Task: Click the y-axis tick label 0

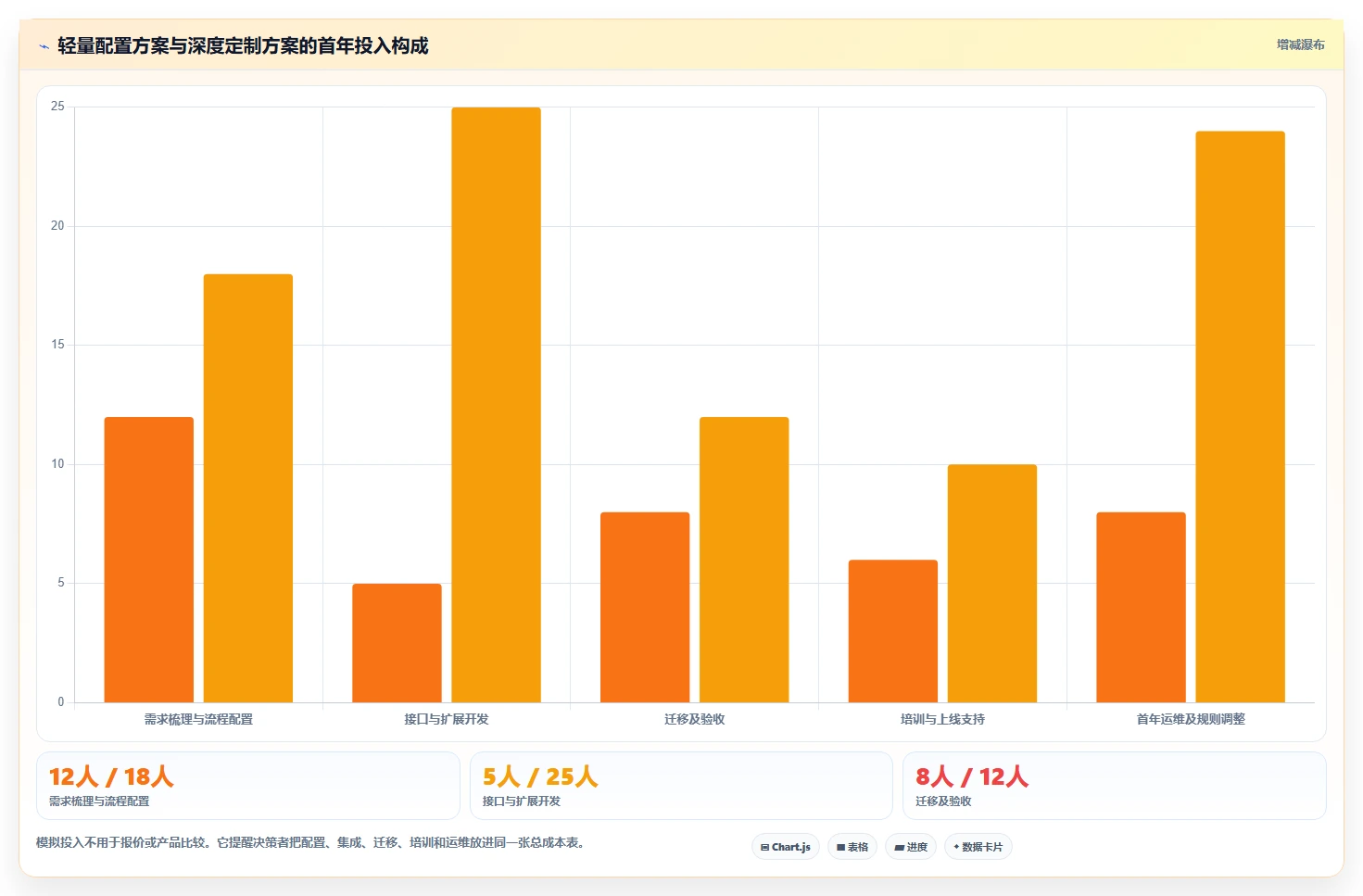Action: point(61,702)
